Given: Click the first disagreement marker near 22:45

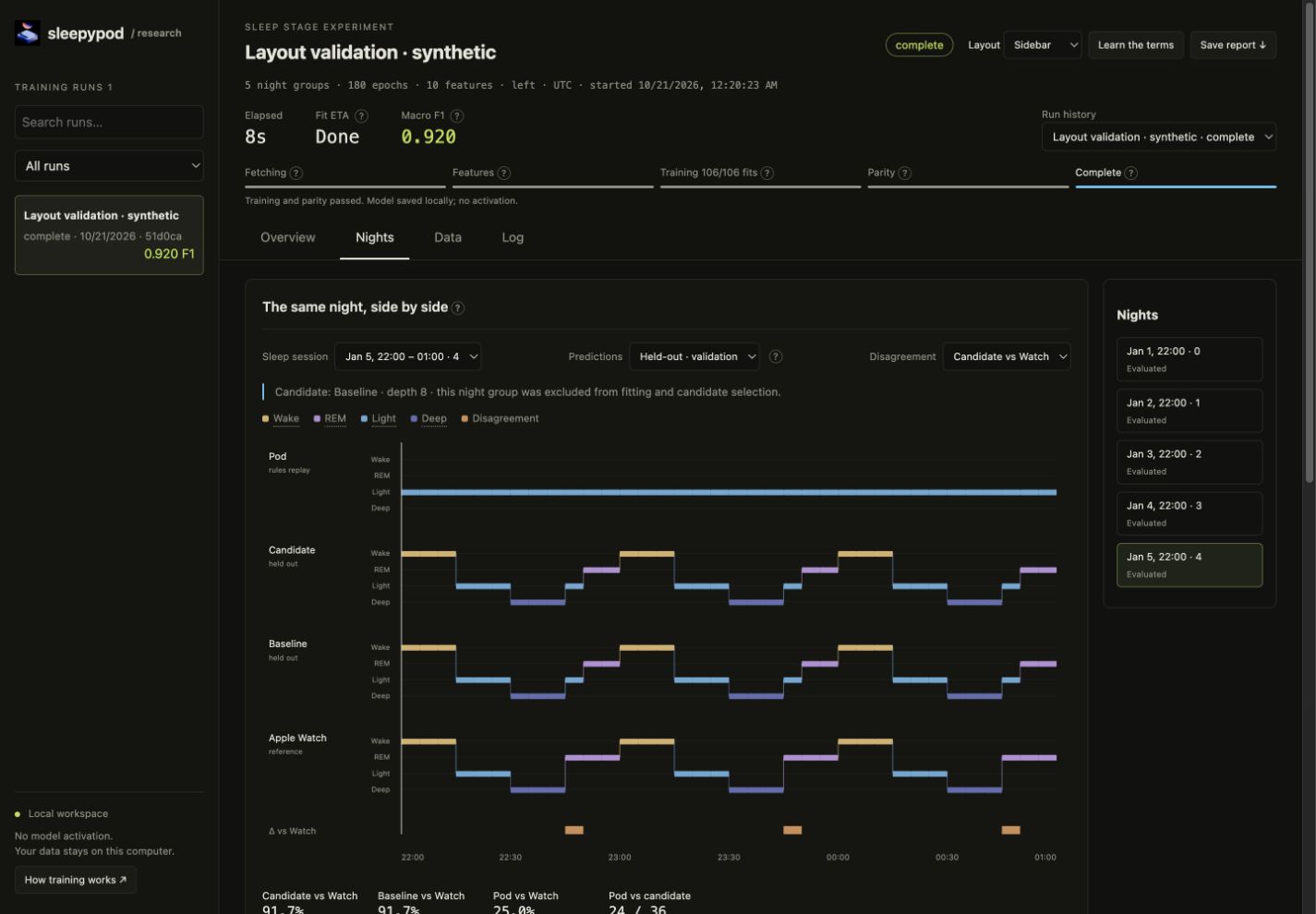Looking at the screenshot, I should (574, 830).
